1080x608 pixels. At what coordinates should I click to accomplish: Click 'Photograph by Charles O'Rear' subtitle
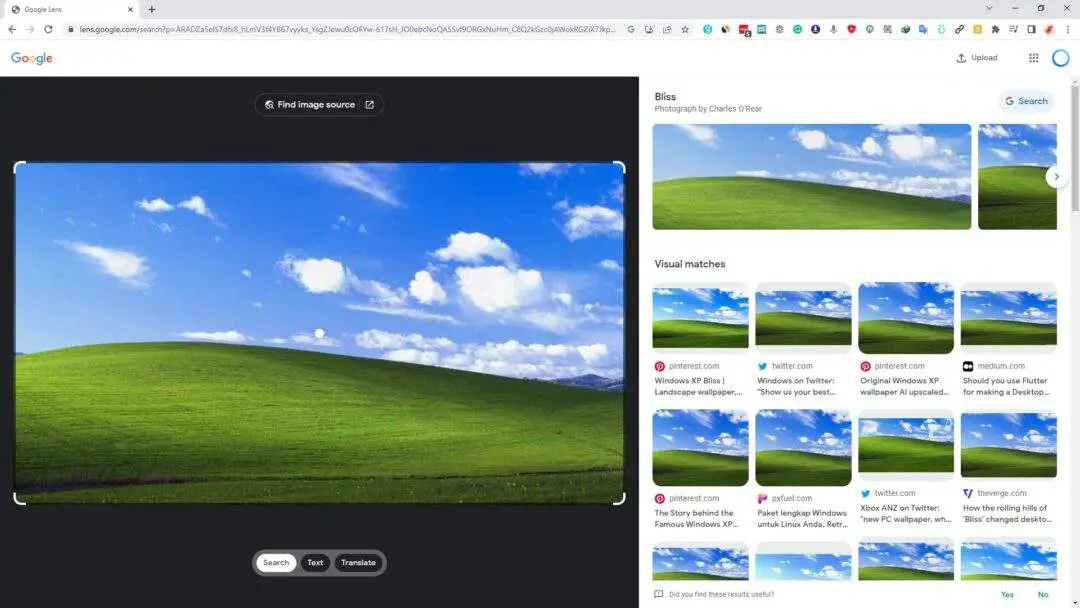pyautogui.click(x=707, y=109)
